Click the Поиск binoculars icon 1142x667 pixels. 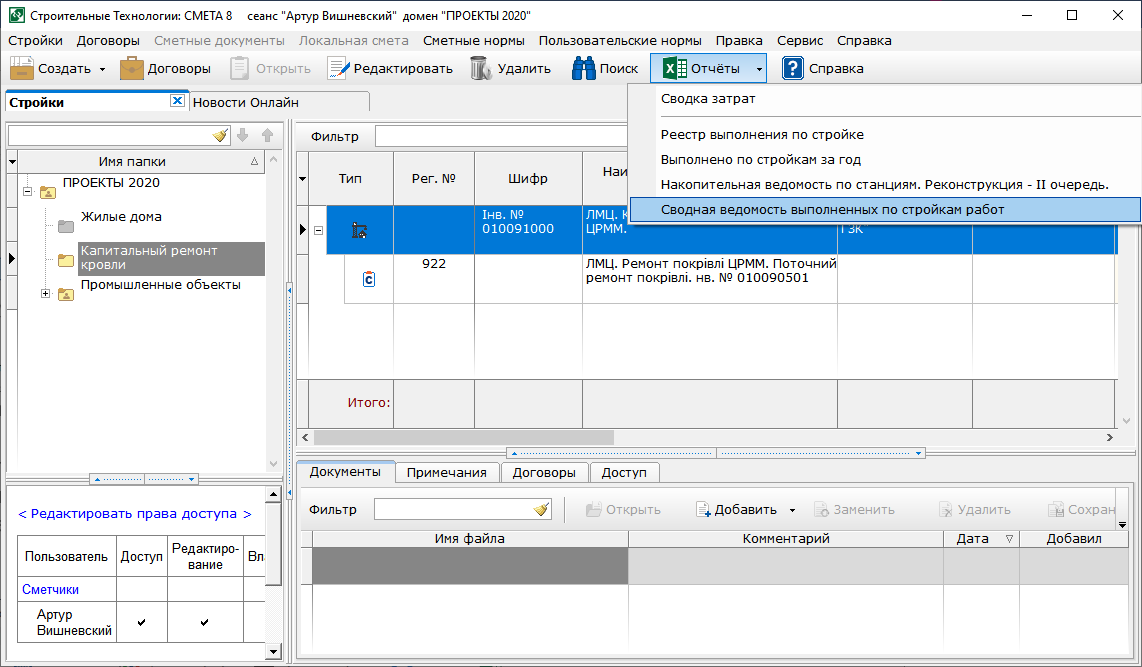pyautogui.click(x=584, y=68)
